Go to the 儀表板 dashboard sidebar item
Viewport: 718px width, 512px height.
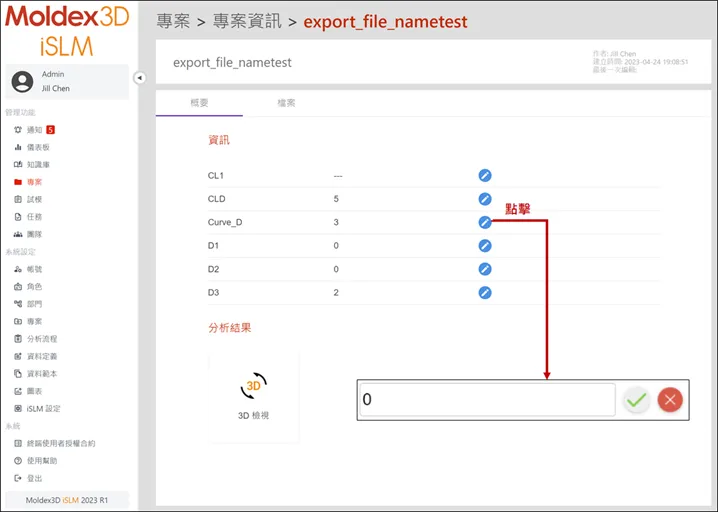pyautogui.click(x=32, y=147)
